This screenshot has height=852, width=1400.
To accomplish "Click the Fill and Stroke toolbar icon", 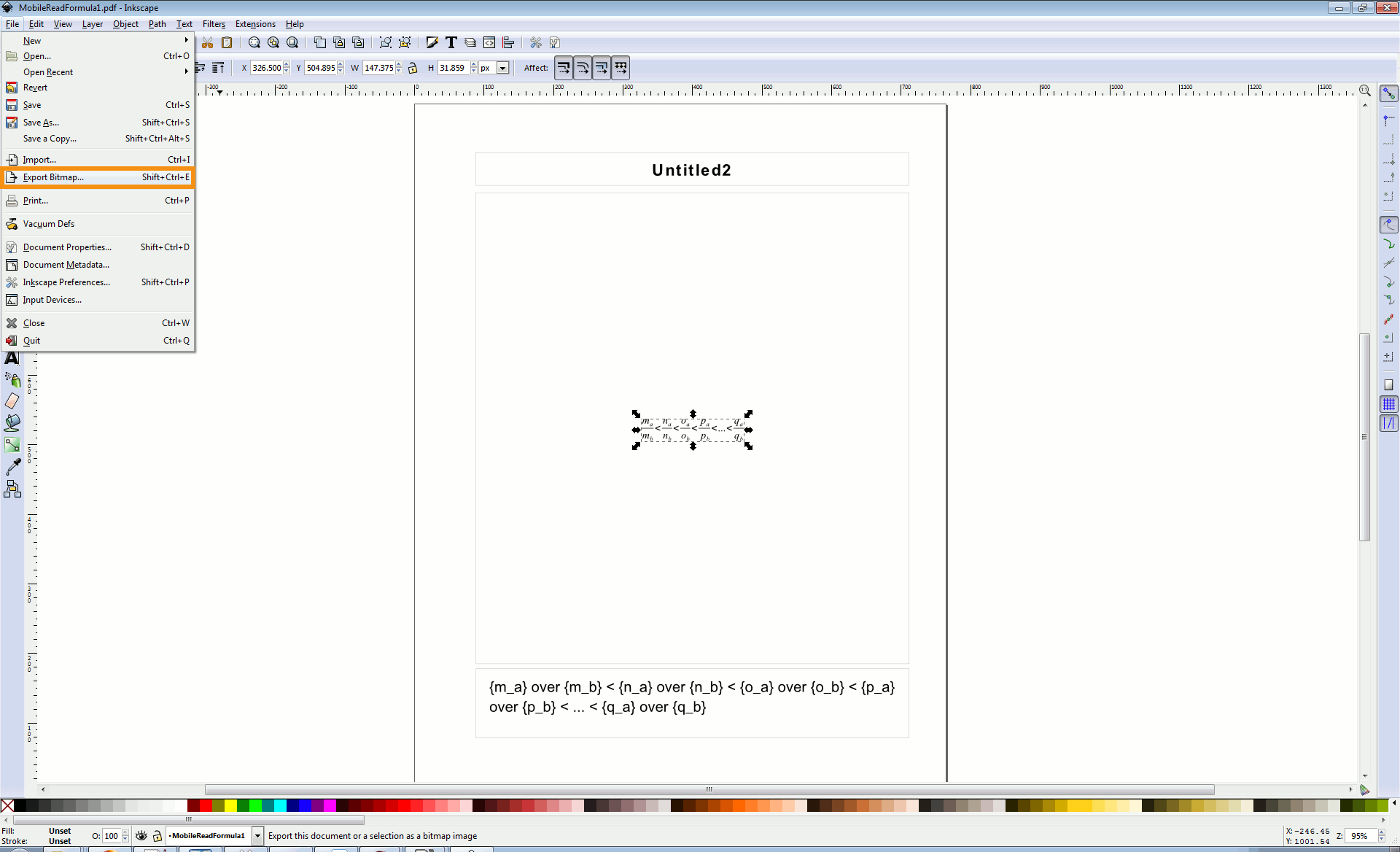I will pos(432,43).
